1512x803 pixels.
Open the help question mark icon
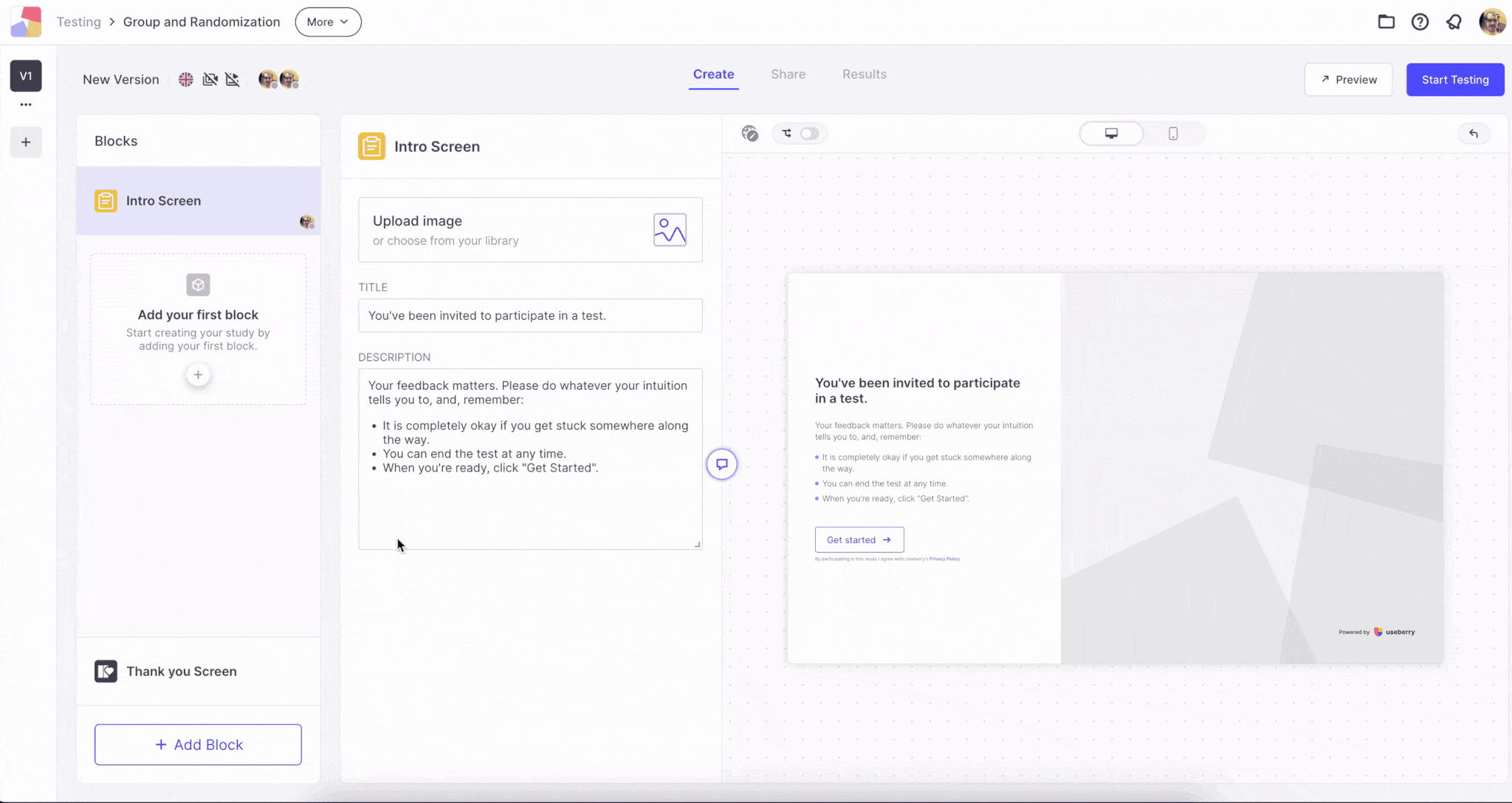1420,21
